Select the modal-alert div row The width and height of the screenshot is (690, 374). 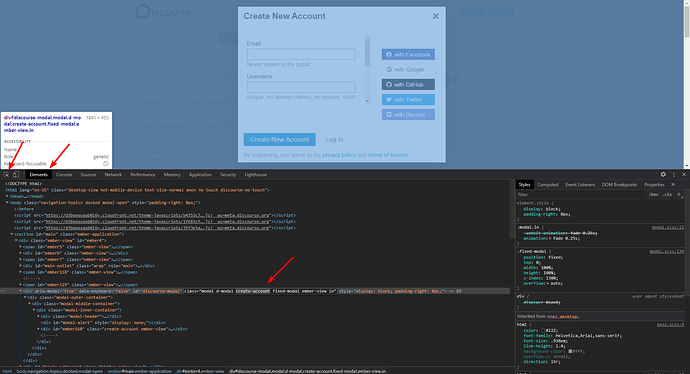point(103,323)
